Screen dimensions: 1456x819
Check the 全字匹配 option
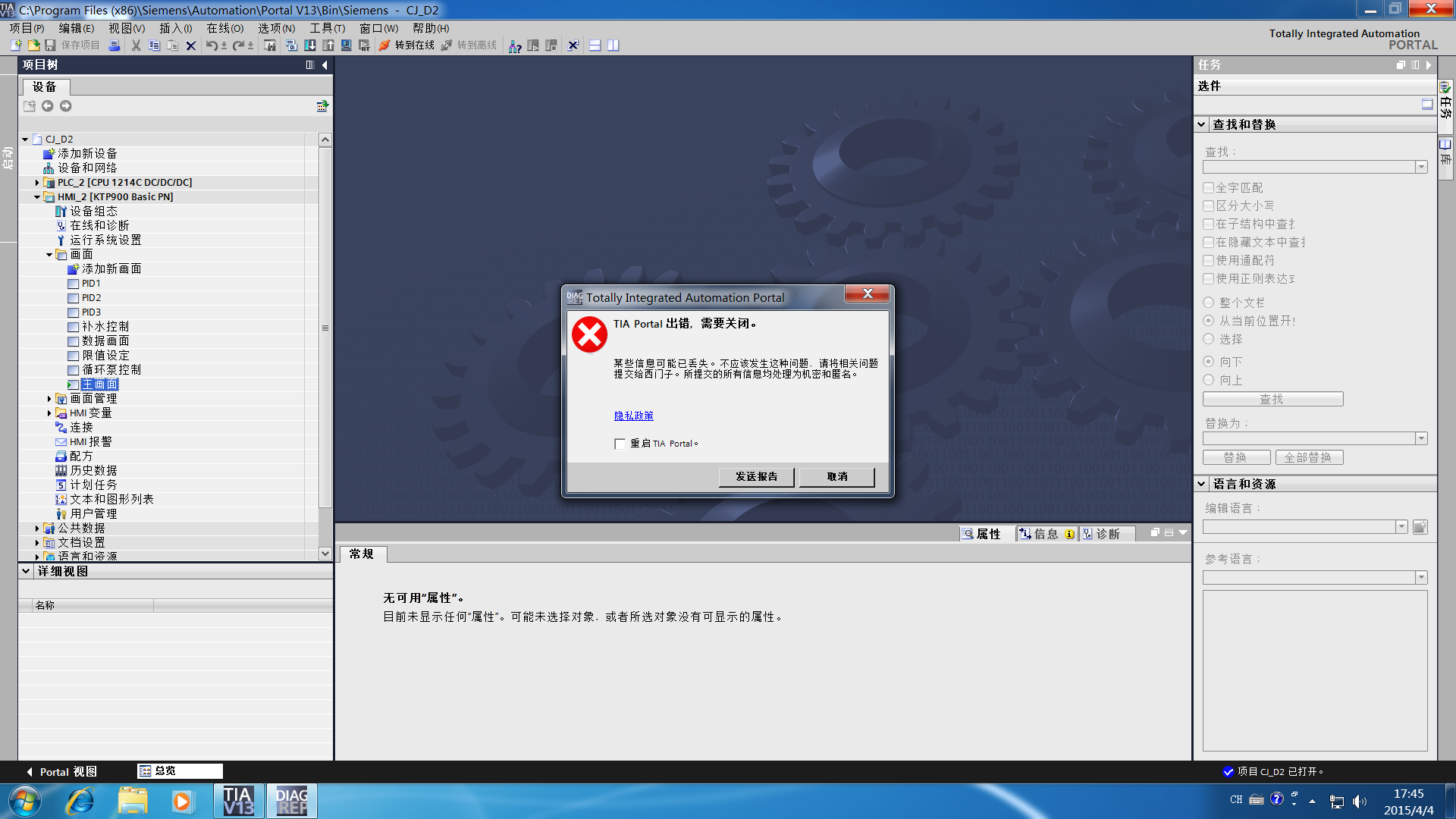[1209, 187]
